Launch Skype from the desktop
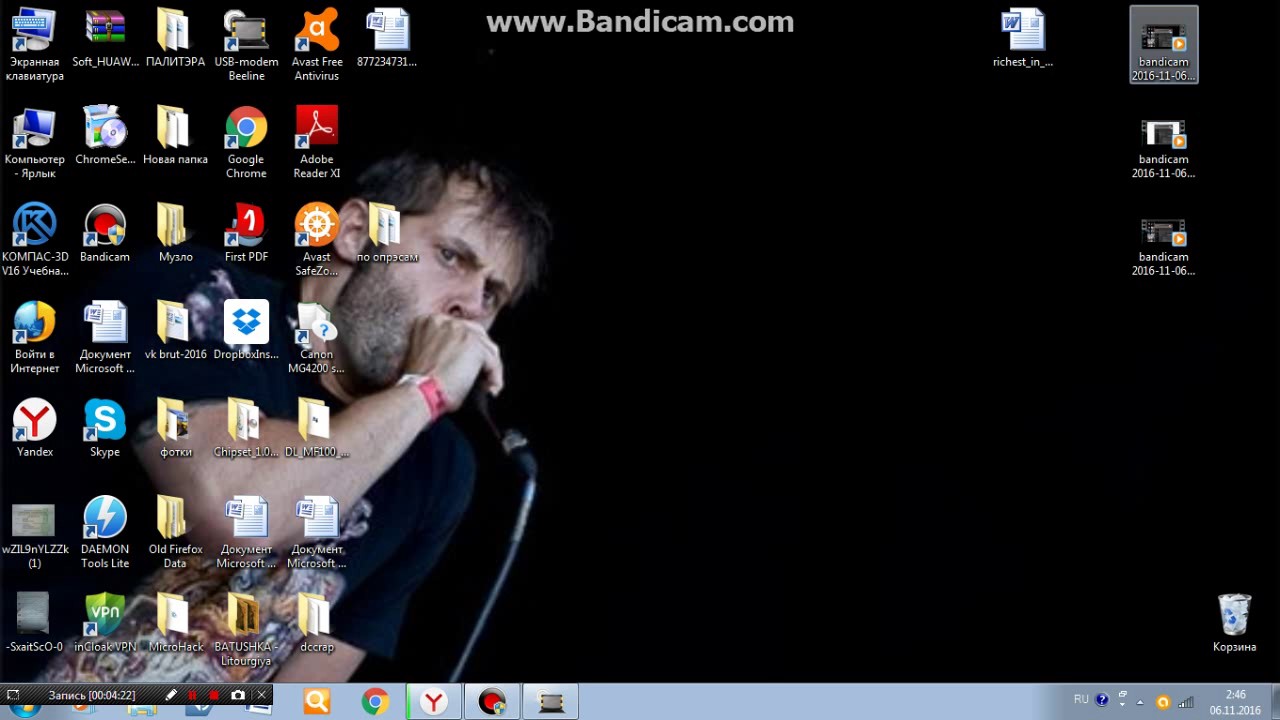The image size is (1280, 720). coord(105,430)
